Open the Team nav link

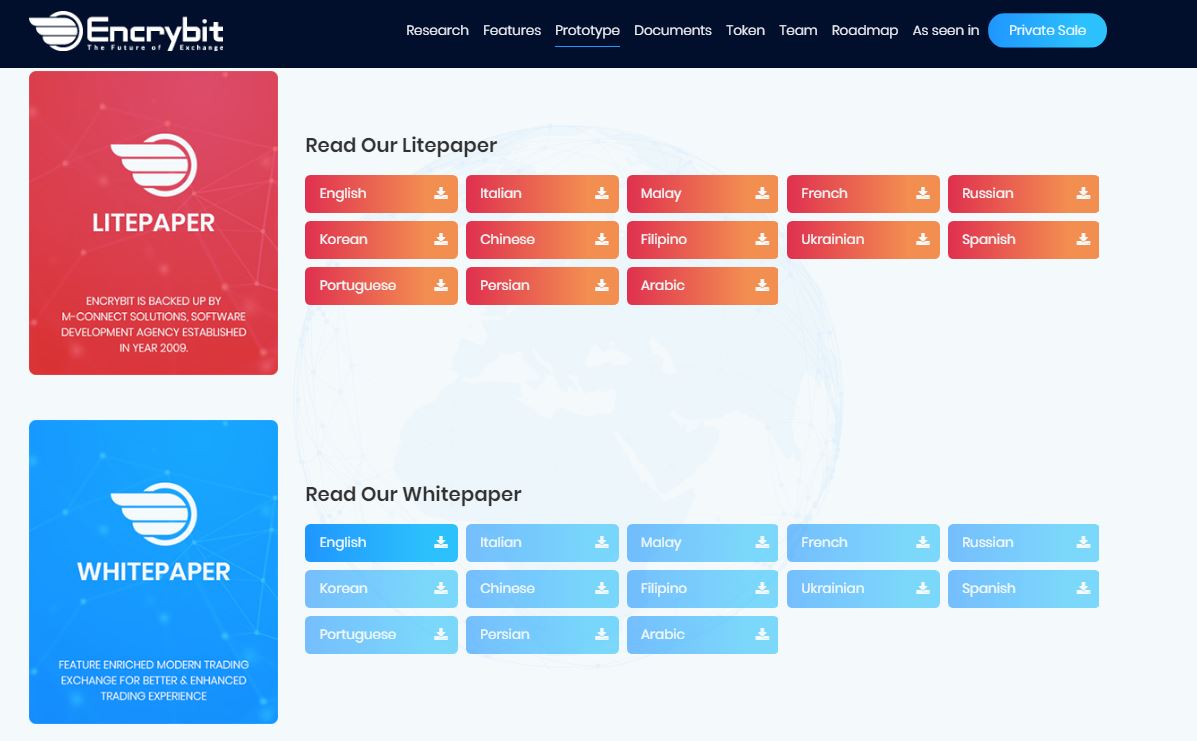[x=798, y=31]
